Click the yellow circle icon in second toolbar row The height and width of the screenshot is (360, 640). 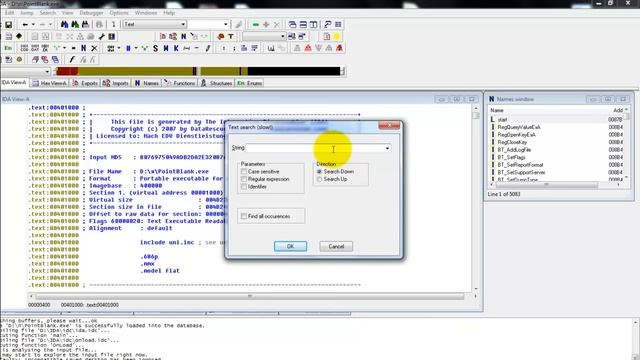tap(337, 36)
